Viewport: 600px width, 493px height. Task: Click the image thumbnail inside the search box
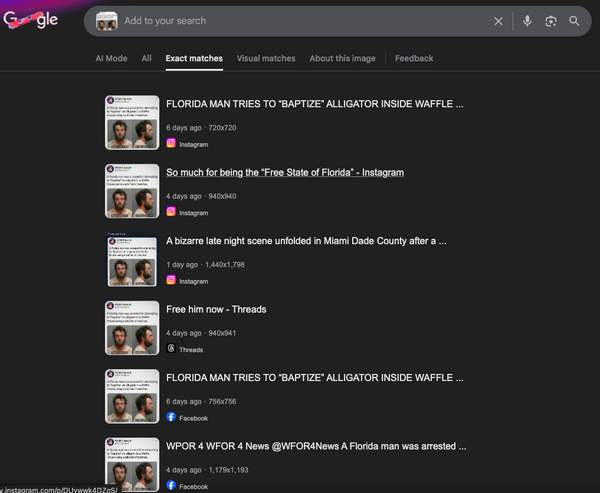tap(106, 21)
